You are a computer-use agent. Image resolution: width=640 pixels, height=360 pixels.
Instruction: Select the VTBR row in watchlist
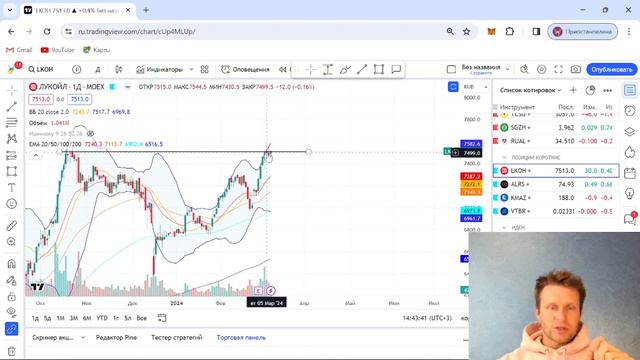coord(556,211)
